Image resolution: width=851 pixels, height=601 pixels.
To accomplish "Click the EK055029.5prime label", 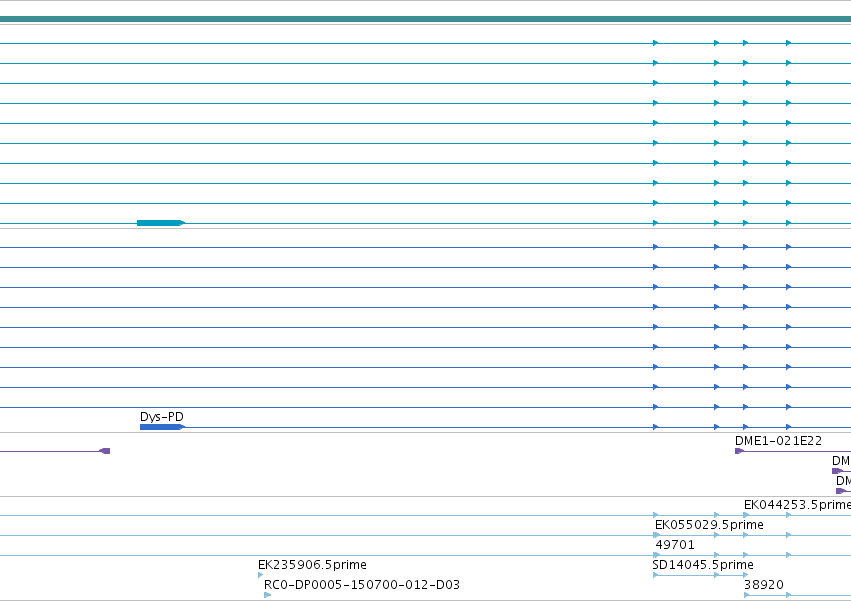I will [709, 525].
